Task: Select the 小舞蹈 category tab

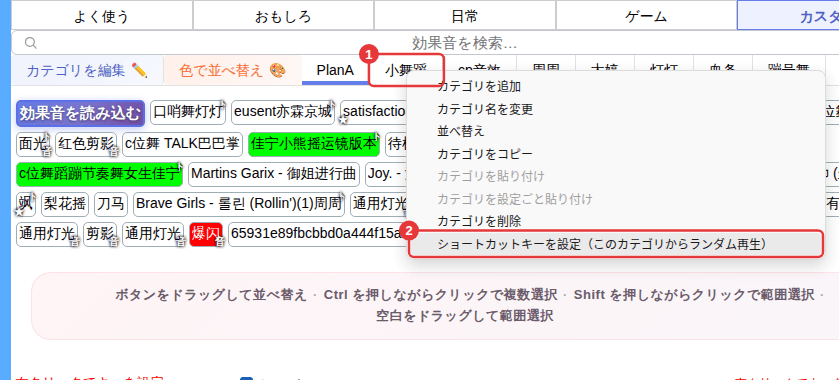Action: point(406,70)
